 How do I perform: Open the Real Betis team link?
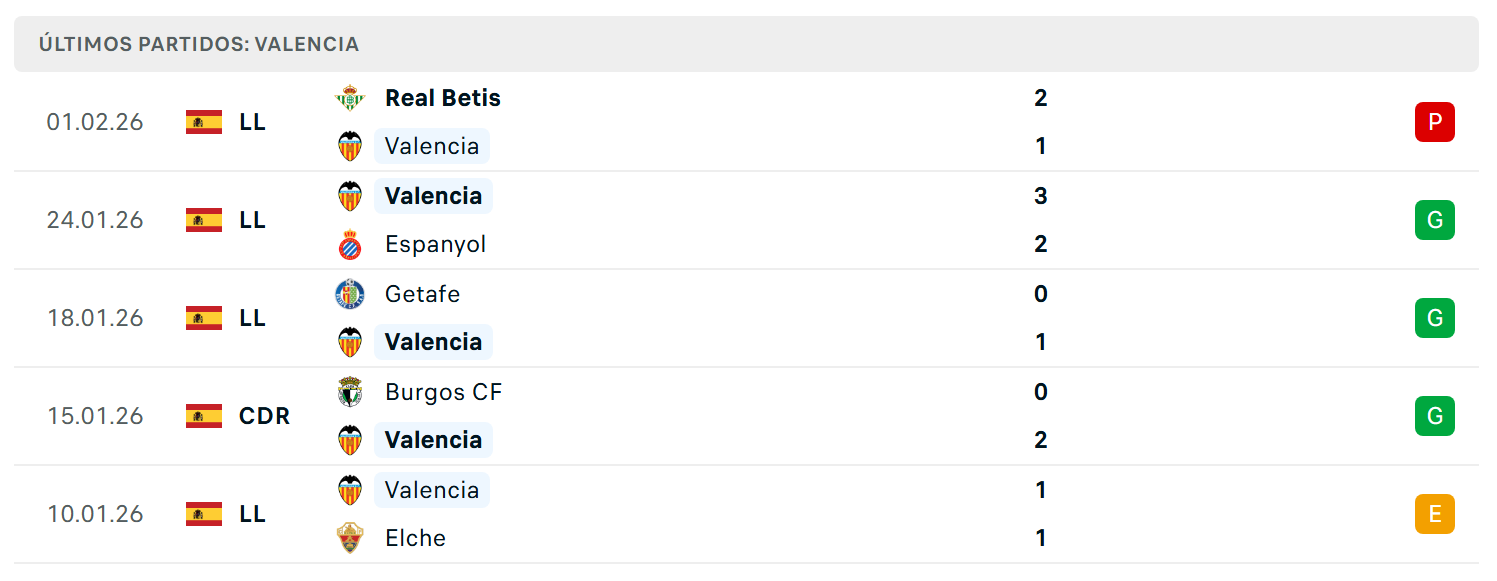(443, 98)
